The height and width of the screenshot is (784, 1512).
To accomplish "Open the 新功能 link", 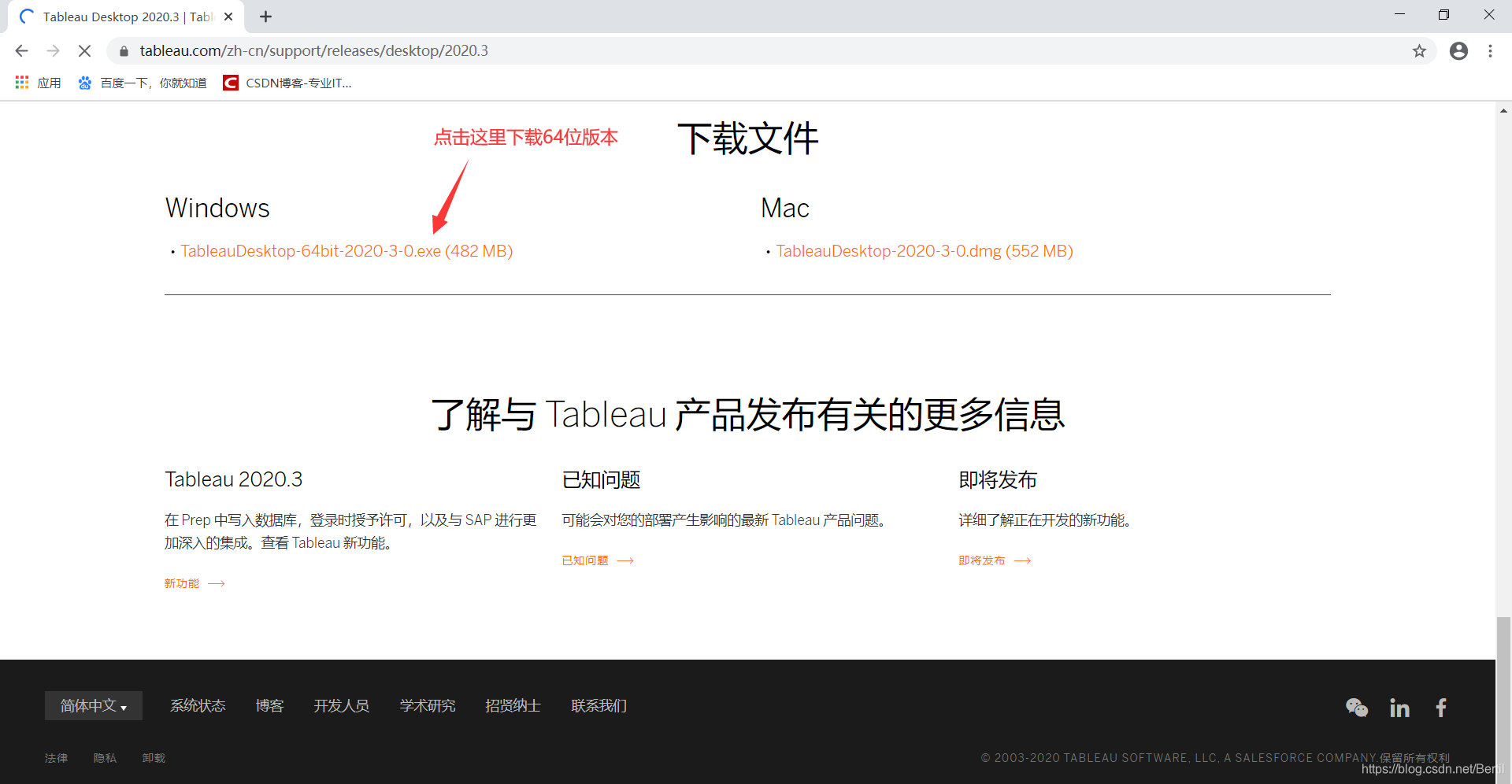I will [x=195, y=583].
